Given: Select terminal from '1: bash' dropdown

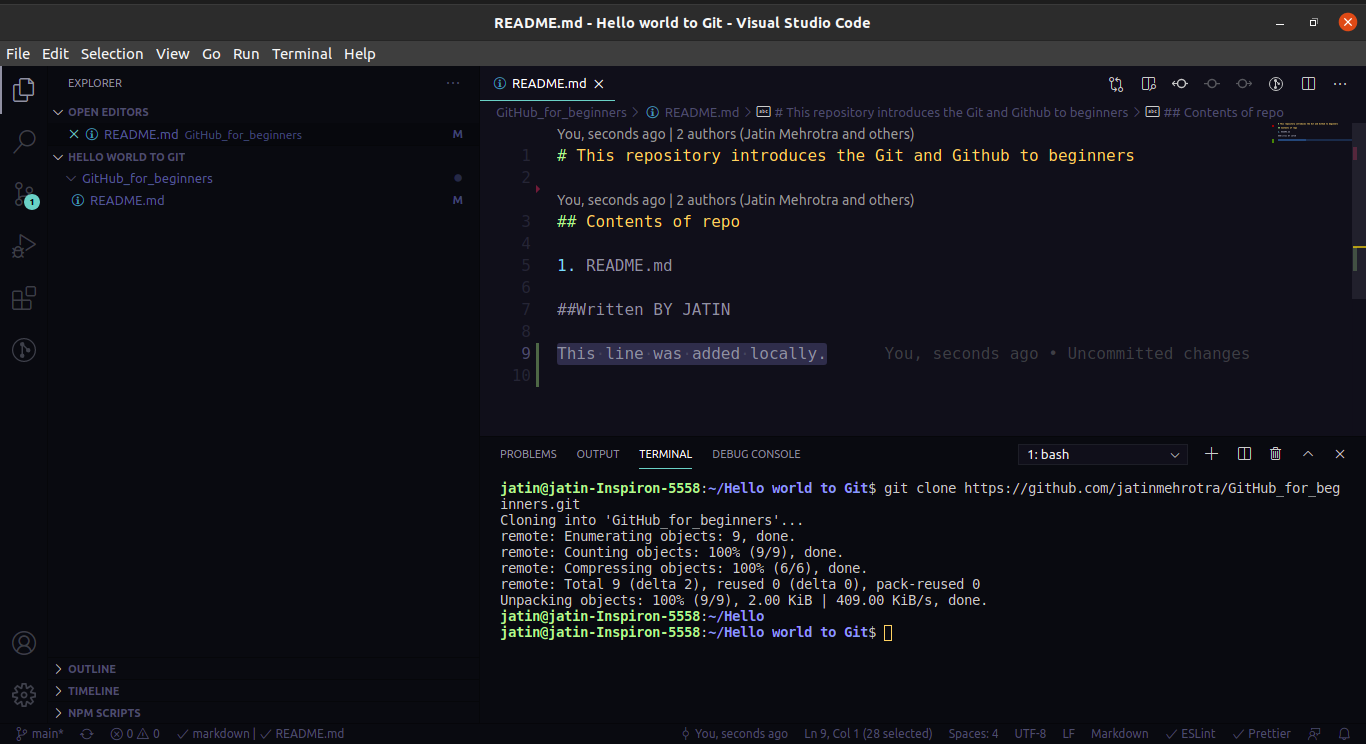Looking at the screenshot, I should click(x=1103, y=454).
